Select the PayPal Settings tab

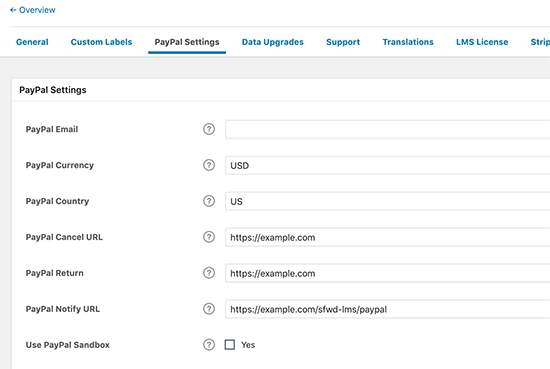point(187,42)
